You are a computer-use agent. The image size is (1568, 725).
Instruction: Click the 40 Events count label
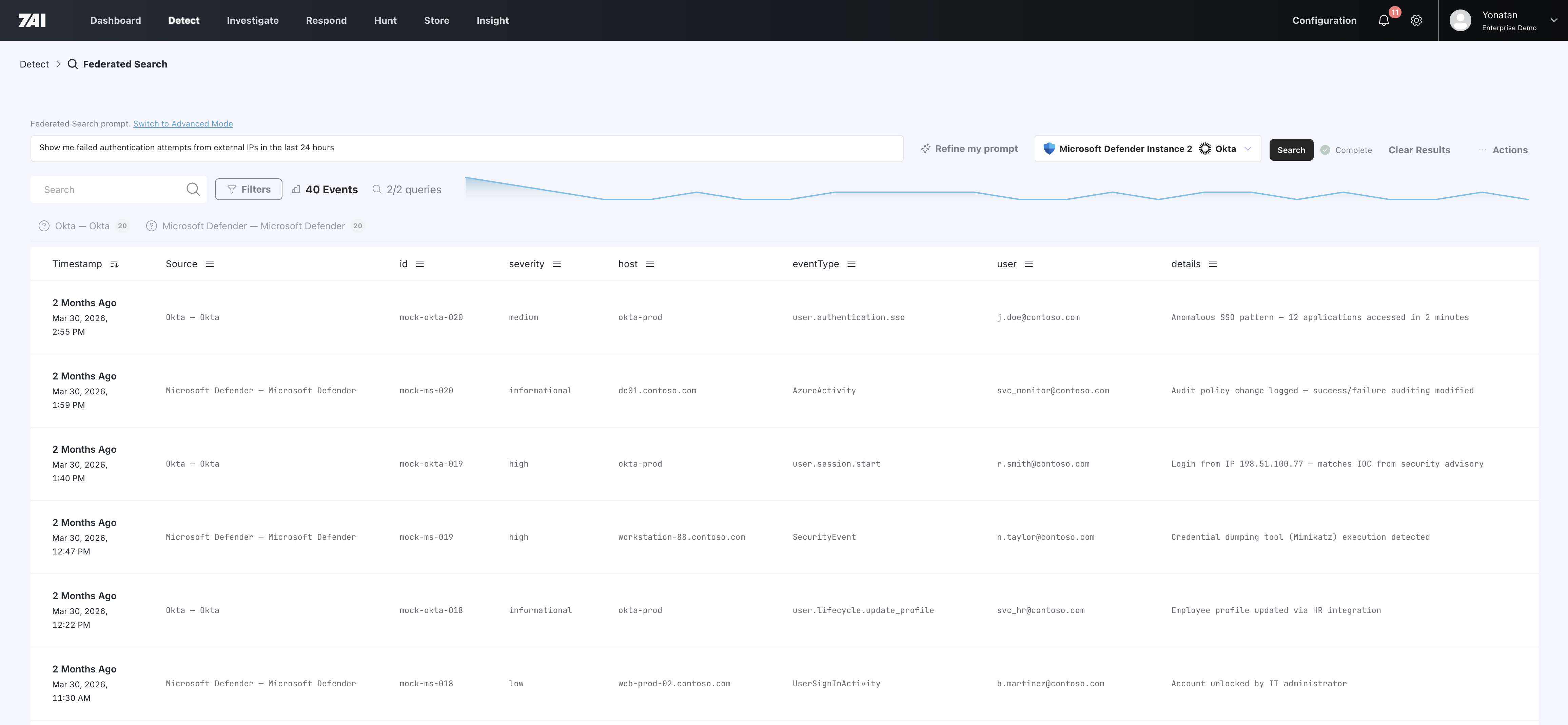pos(332,189)
